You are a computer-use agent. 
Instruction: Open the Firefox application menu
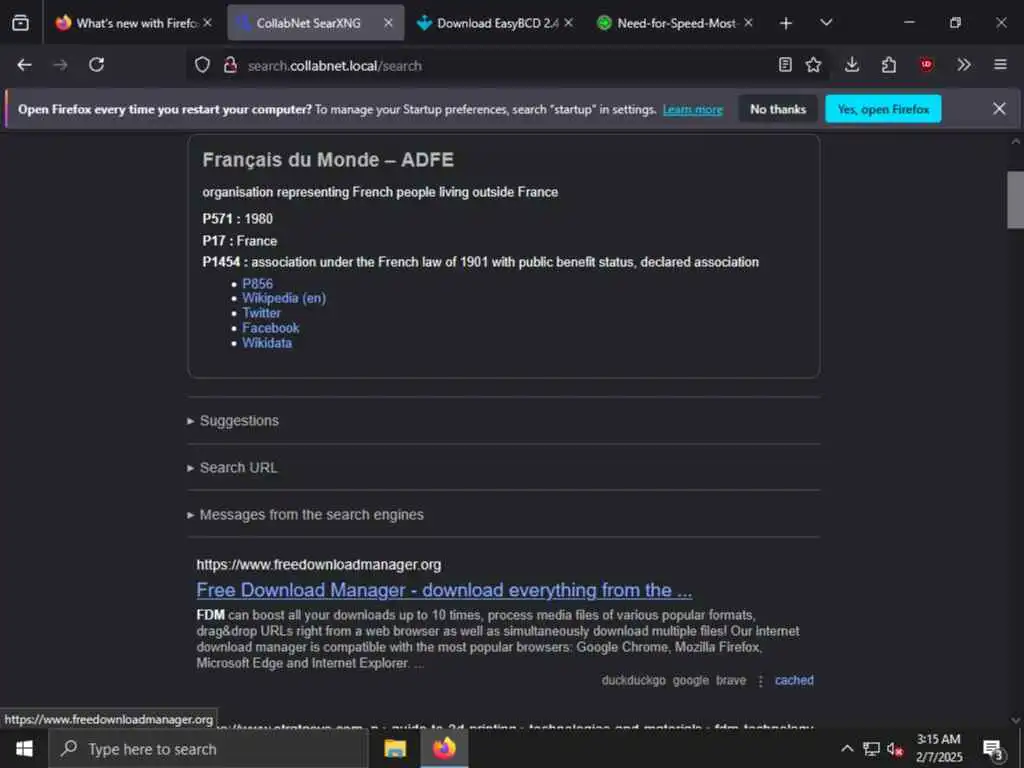[x=1000, y=65]
